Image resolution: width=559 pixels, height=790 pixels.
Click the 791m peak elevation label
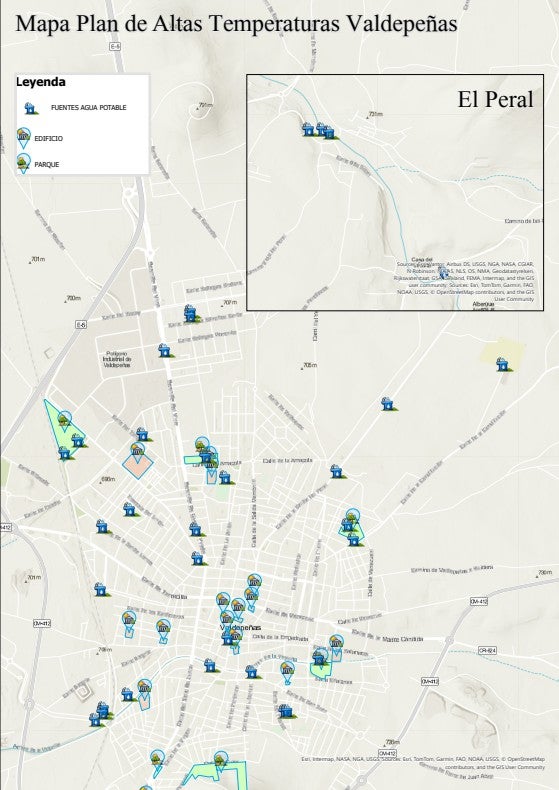pos(205,105)
